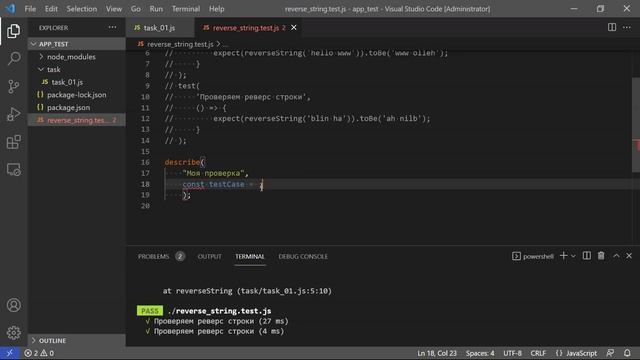Screen dimensions: 640x360
Task: Open the Accounts menu icon
Action: tap(13, 305)
